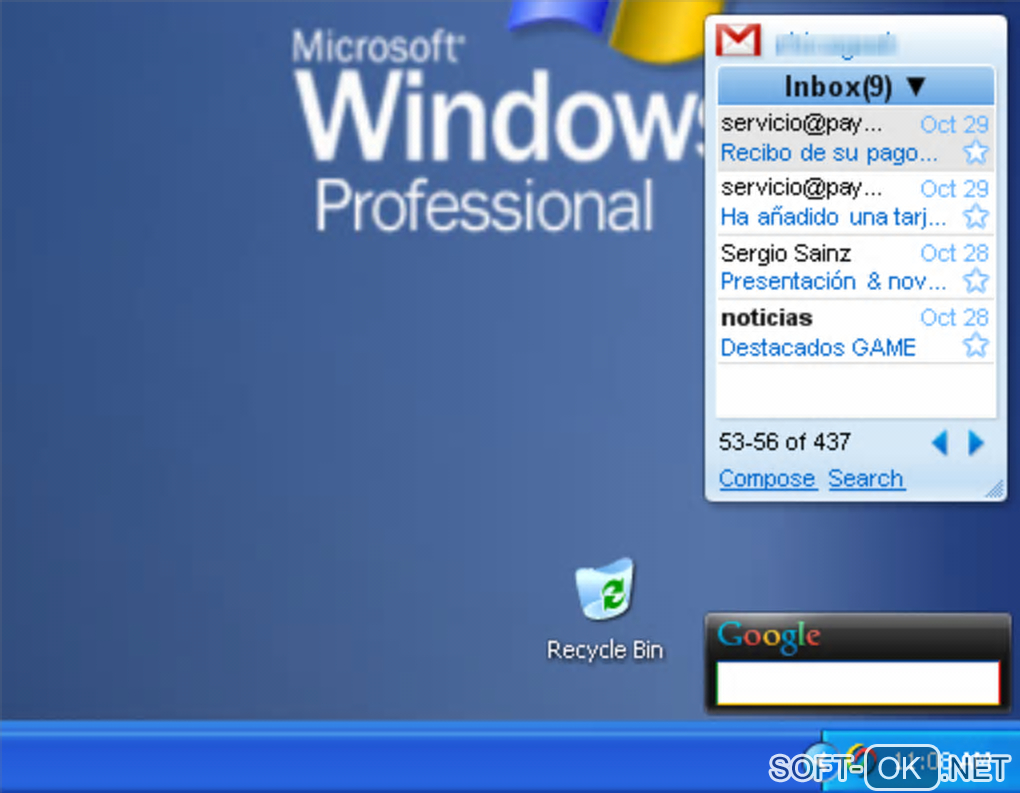Star the 'Presentación & nov' email
Screen dimensions: 1020x793
pos(976,281)
